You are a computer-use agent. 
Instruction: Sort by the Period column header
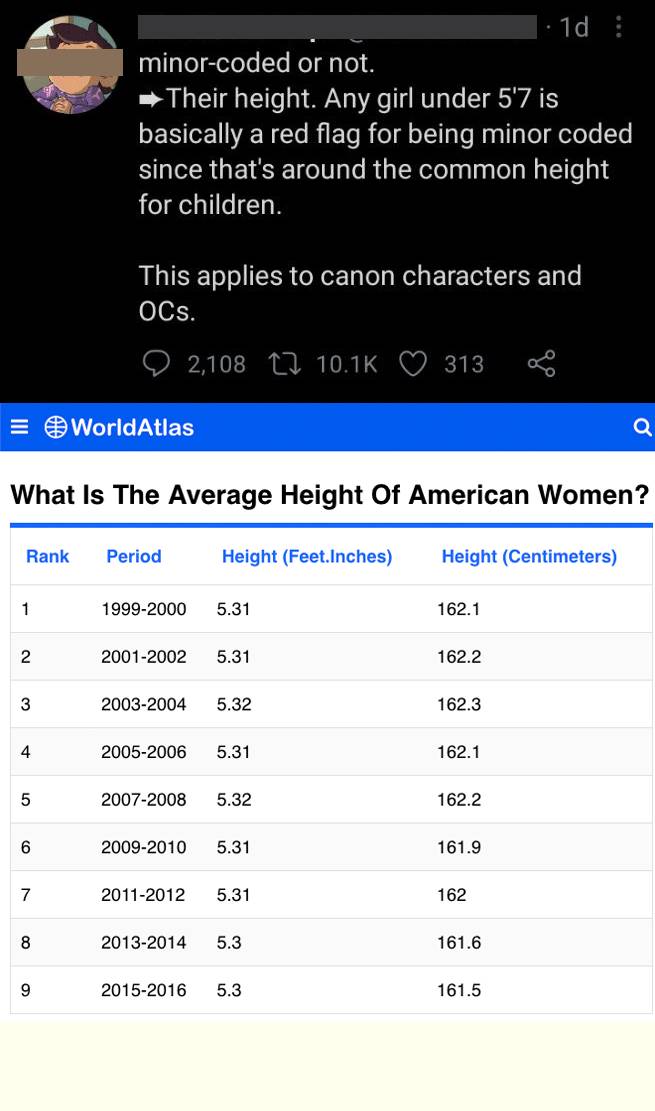pos(133,556)
